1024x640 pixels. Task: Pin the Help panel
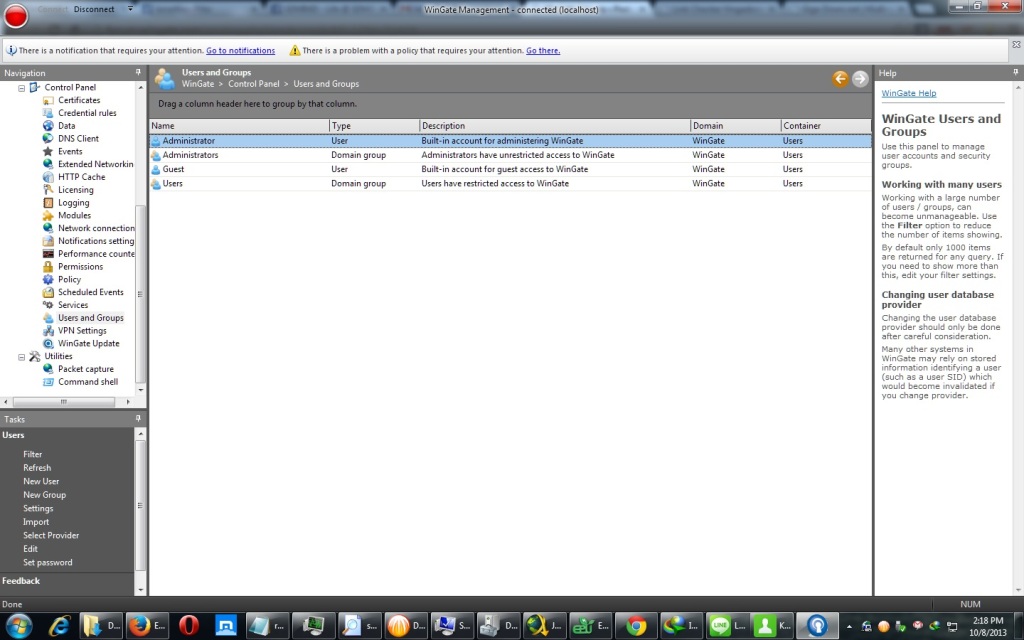pyautogui.click(x=1016, y=72)
